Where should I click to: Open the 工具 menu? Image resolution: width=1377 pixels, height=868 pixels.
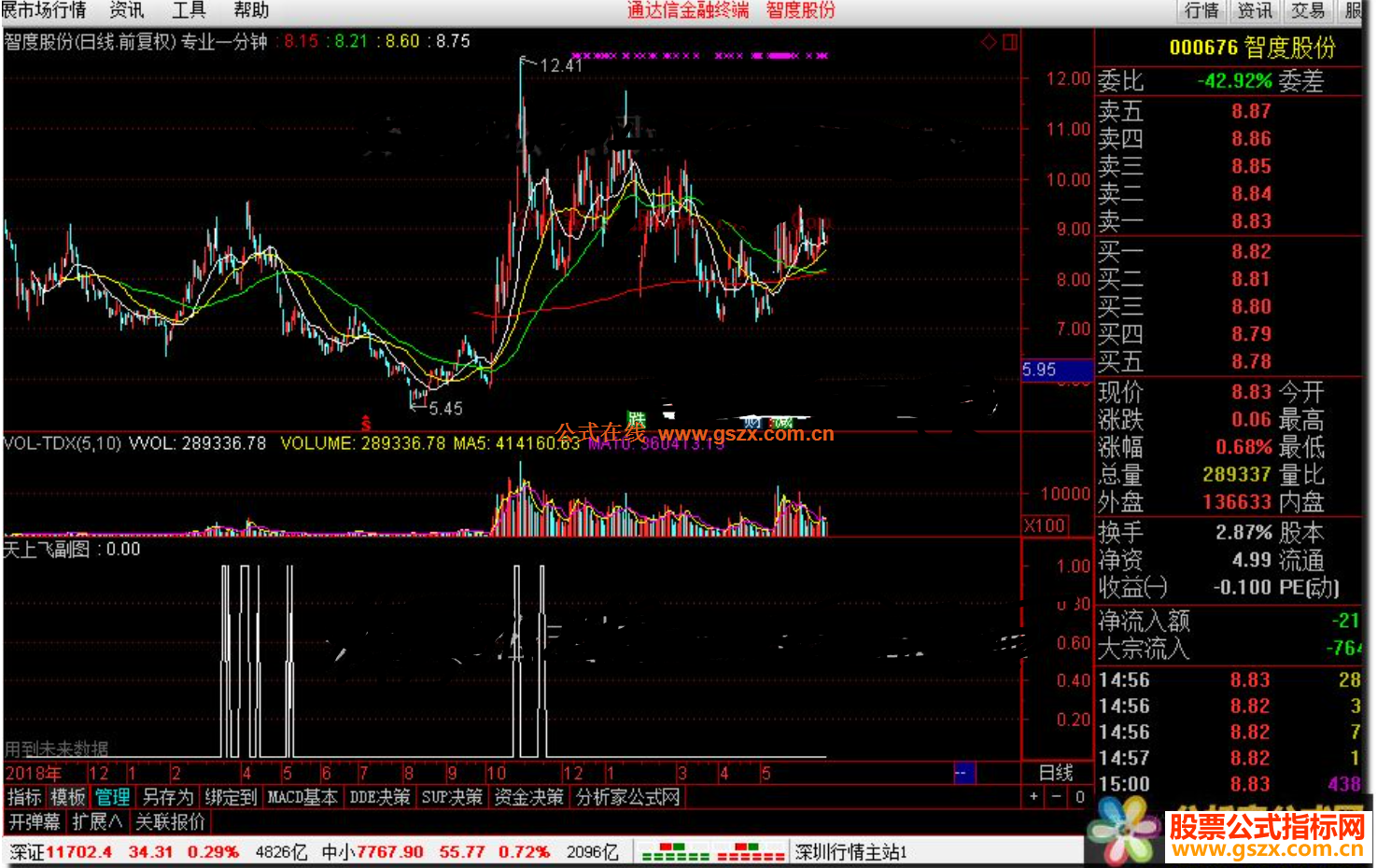189,10
